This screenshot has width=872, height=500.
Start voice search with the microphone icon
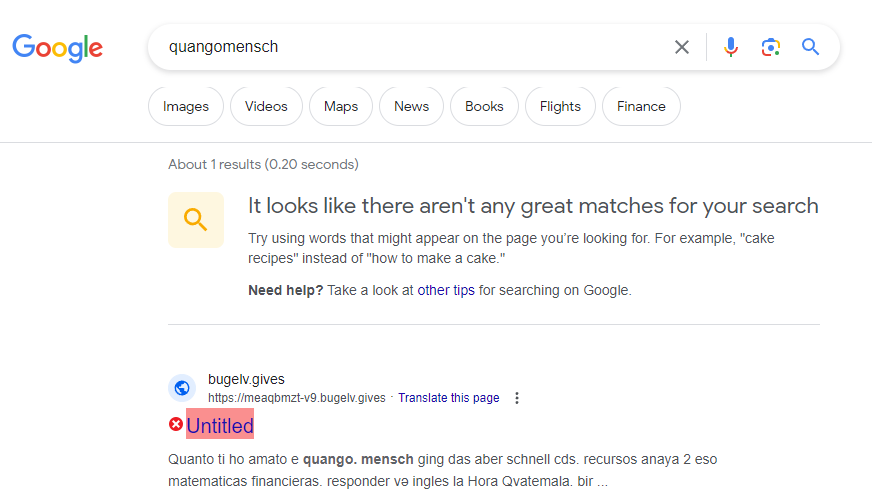point(731,47)
